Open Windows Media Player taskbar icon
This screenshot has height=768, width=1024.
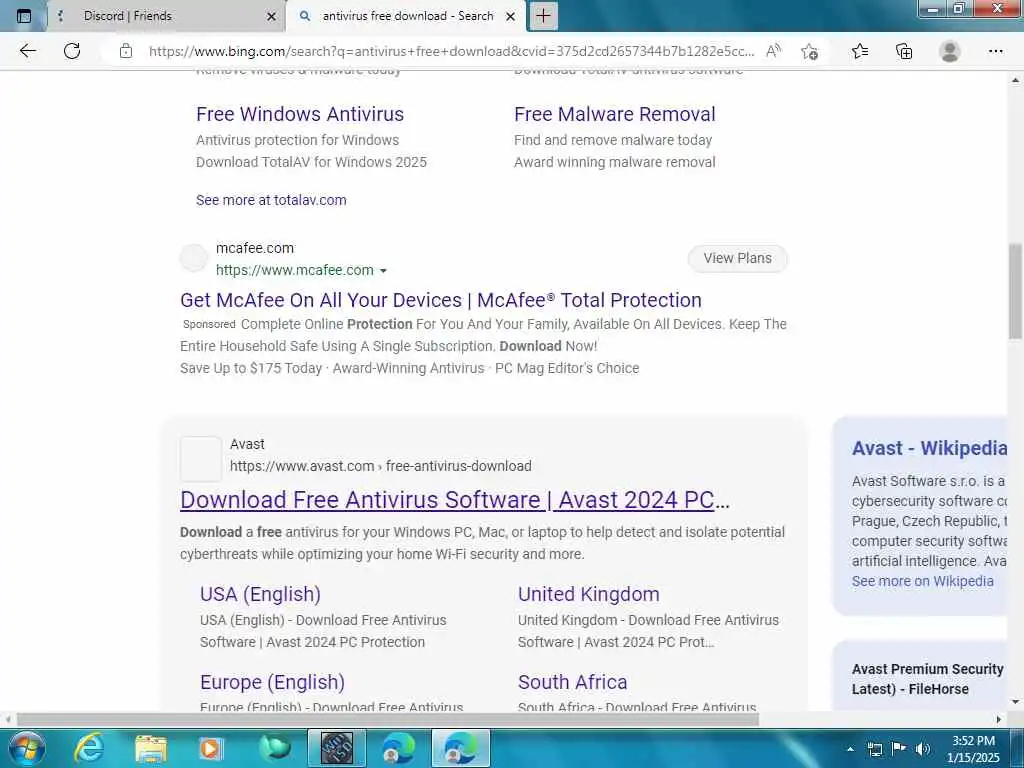click(x=210, y=748)
